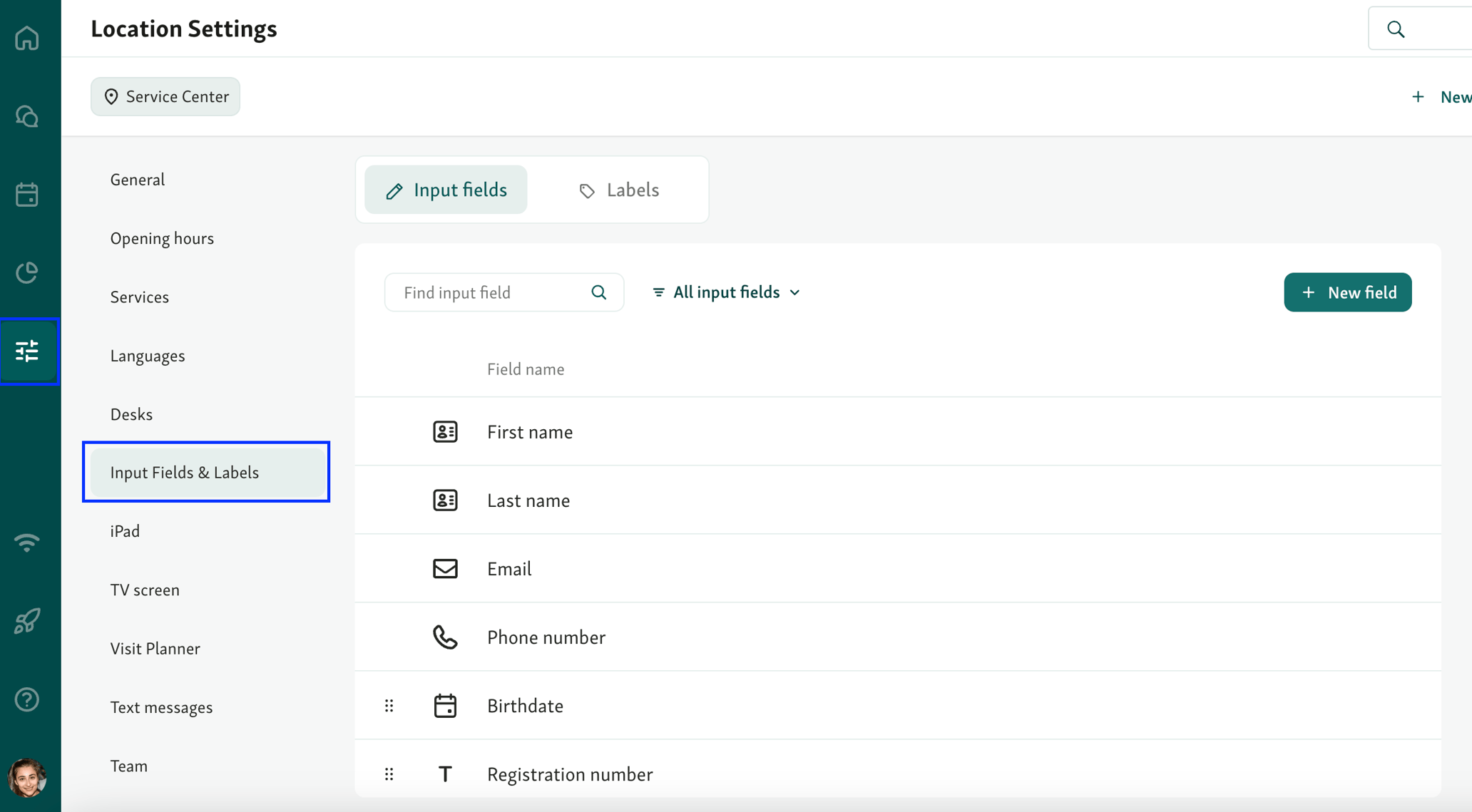Switch to the Input fields tab
Screen dimensions: 1472x812
pyautogui.click(x=445, y=190)
